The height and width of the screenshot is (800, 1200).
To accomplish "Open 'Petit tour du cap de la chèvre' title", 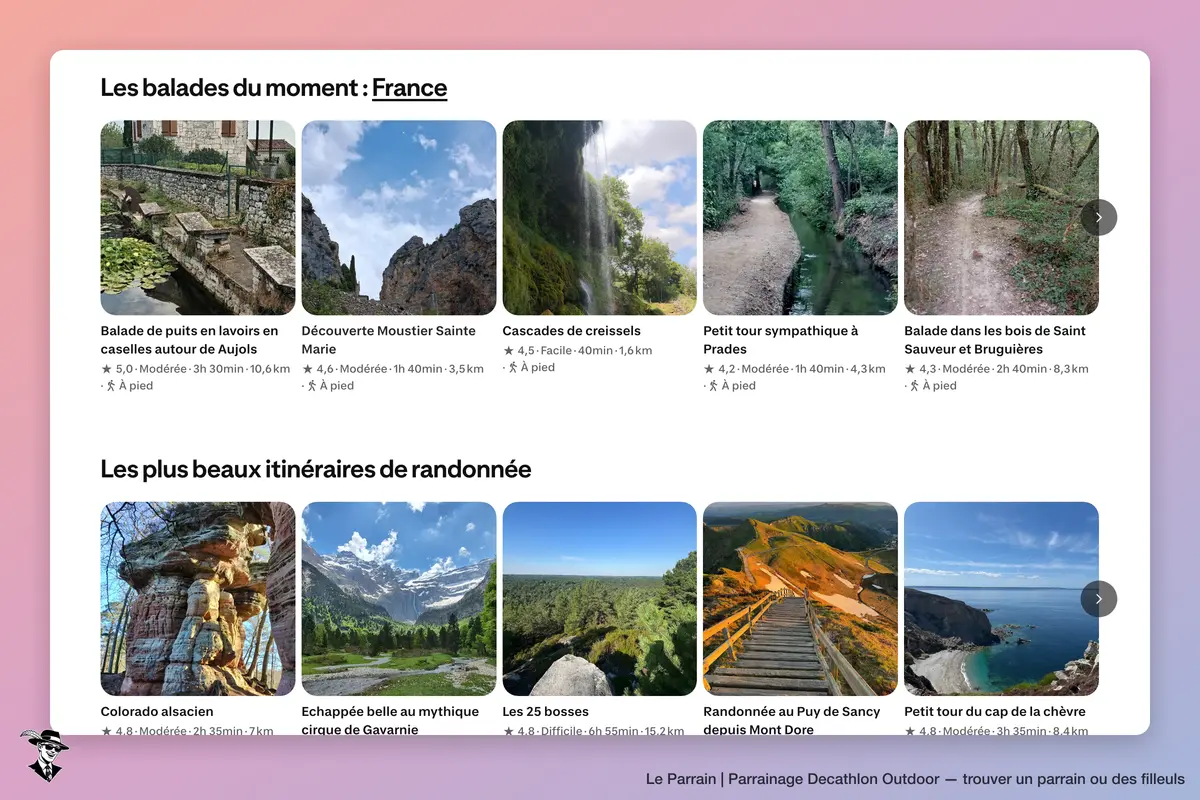I will coord(995,712).
